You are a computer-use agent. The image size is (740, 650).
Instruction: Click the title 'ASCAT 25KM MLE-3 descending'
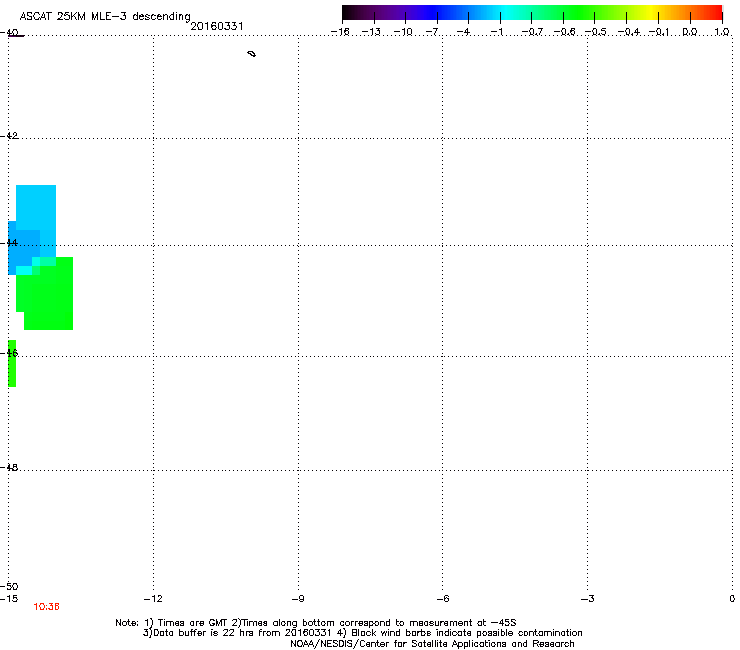(x=105, y=16)
